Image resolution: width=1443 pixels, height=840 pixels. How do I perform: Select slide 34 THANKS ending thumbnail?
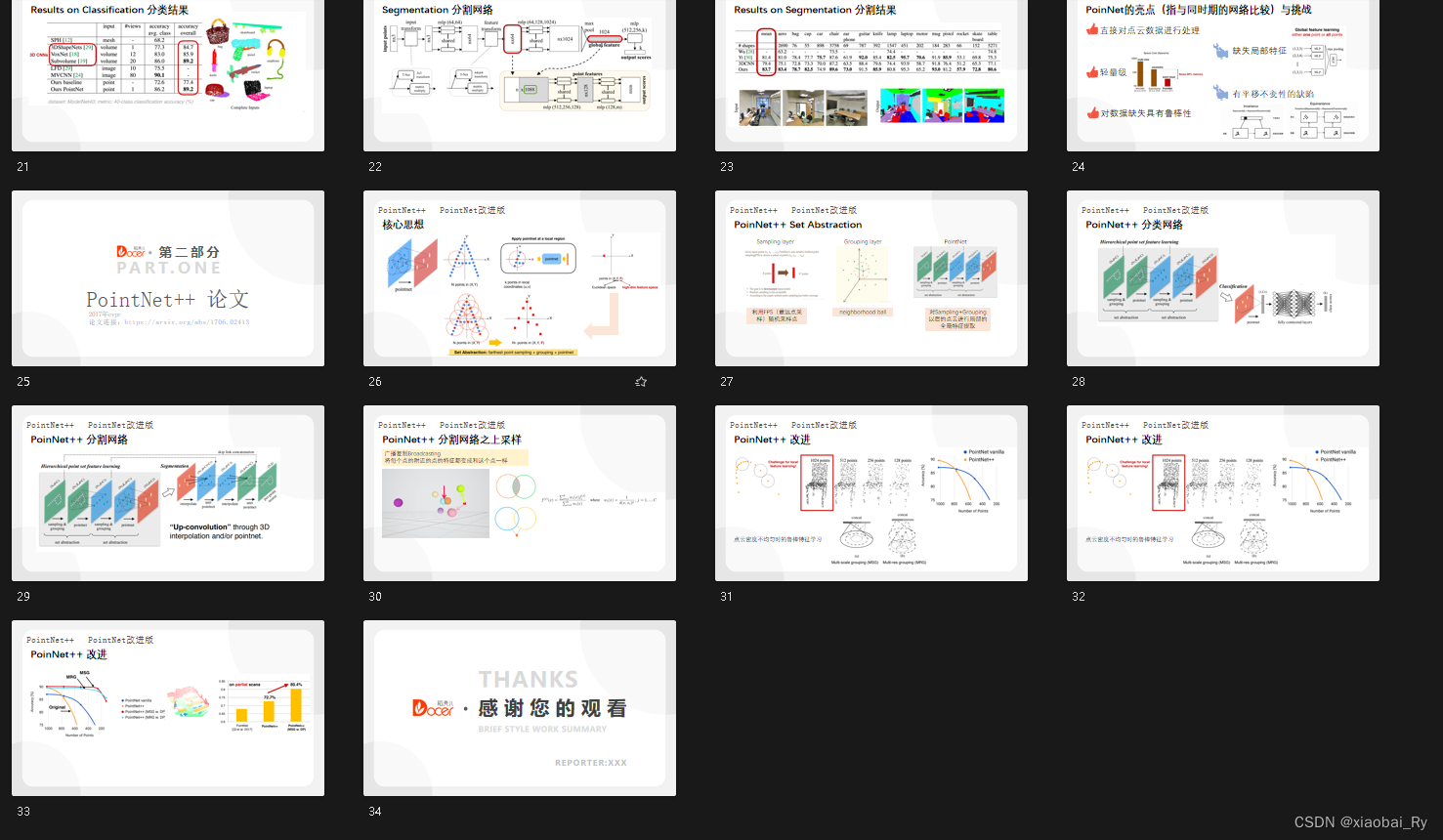click(x=520, y=708)
